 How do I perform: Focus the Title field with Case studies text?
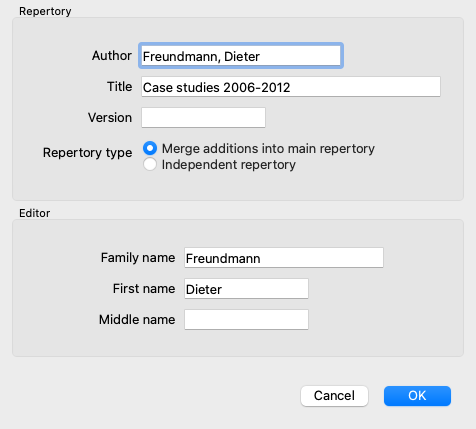[x=291, y=87]
